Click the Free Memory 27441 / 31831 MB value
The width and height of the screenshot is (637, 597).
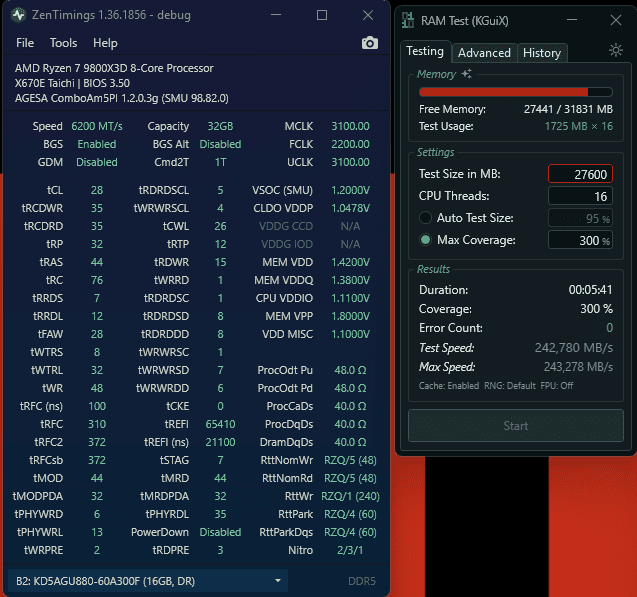568,109
